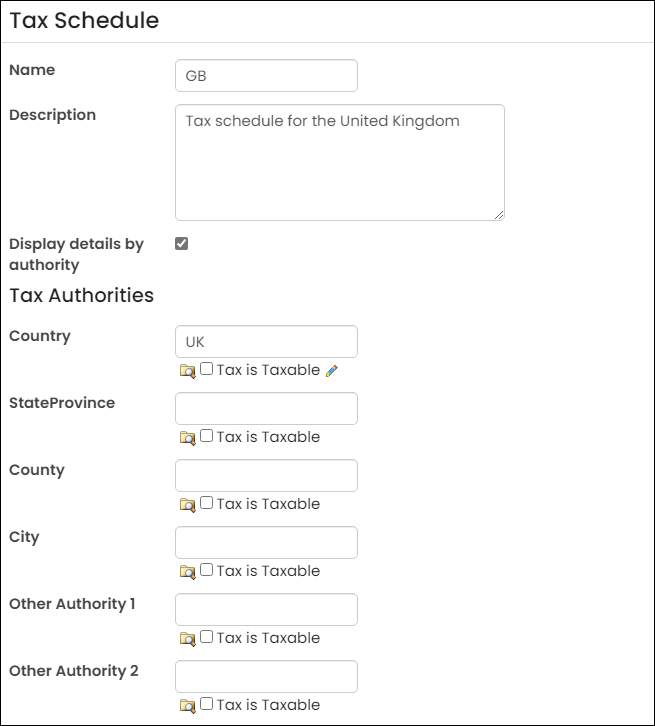The width and height of the screenshot is (655, 726).
Task: Click the Name field containing GB
Action: coord(266,75)
